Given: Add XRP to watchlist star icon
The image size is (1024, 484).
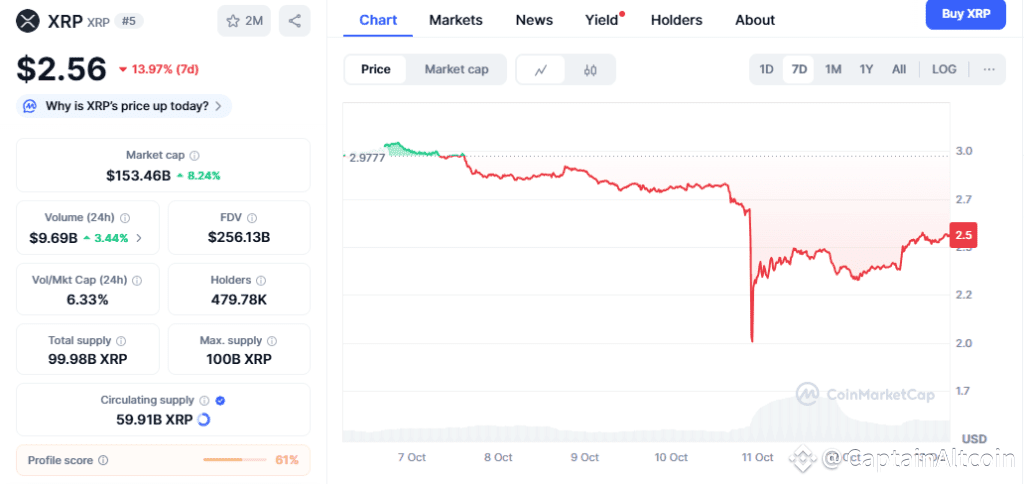Looking at the screenshot, I should (233, 20).
